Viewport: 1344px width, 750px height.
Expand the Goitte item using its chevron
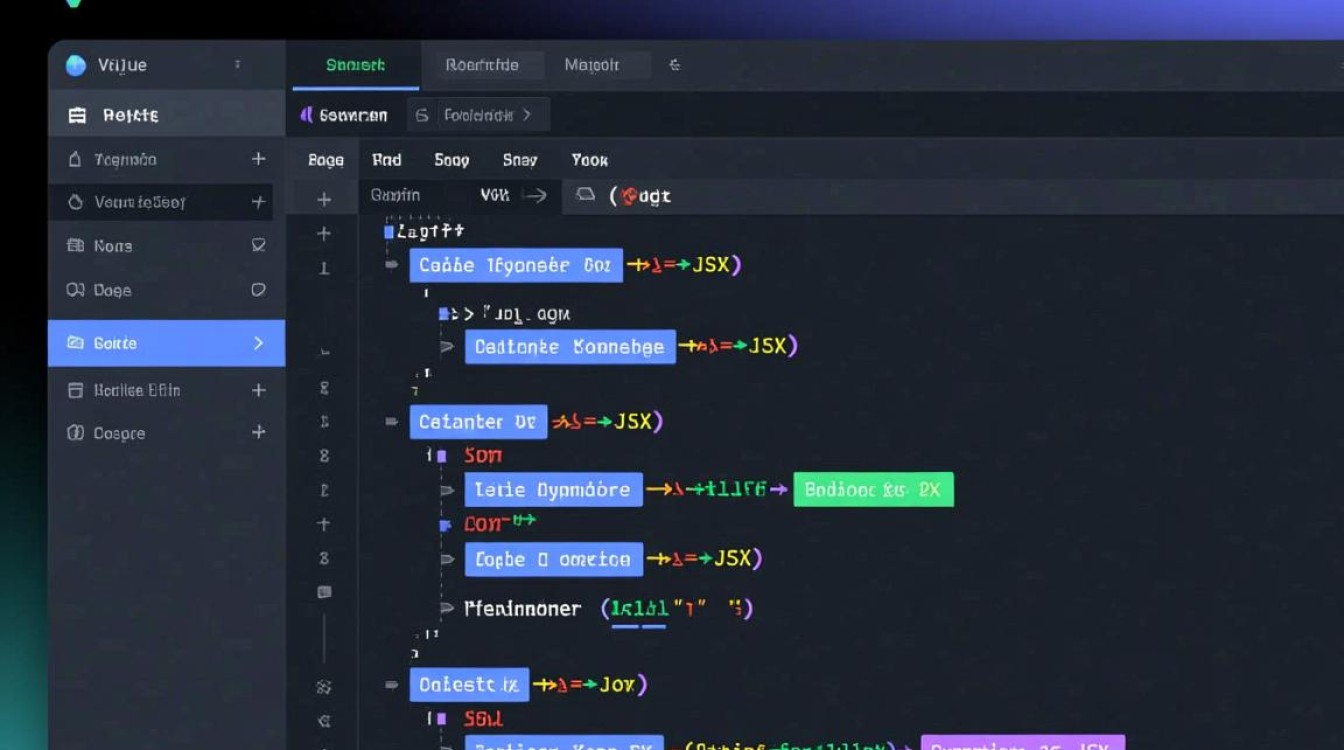pyautogui.click(x=258, y=343)
